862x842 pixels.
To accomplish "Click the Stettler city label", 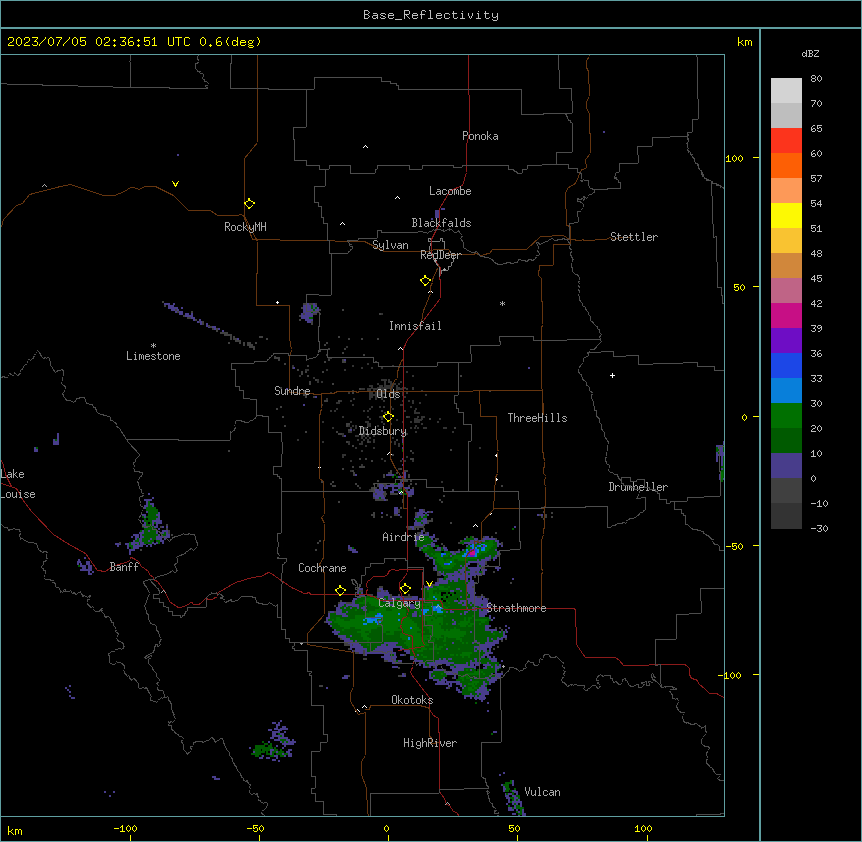I will point(633,237).
